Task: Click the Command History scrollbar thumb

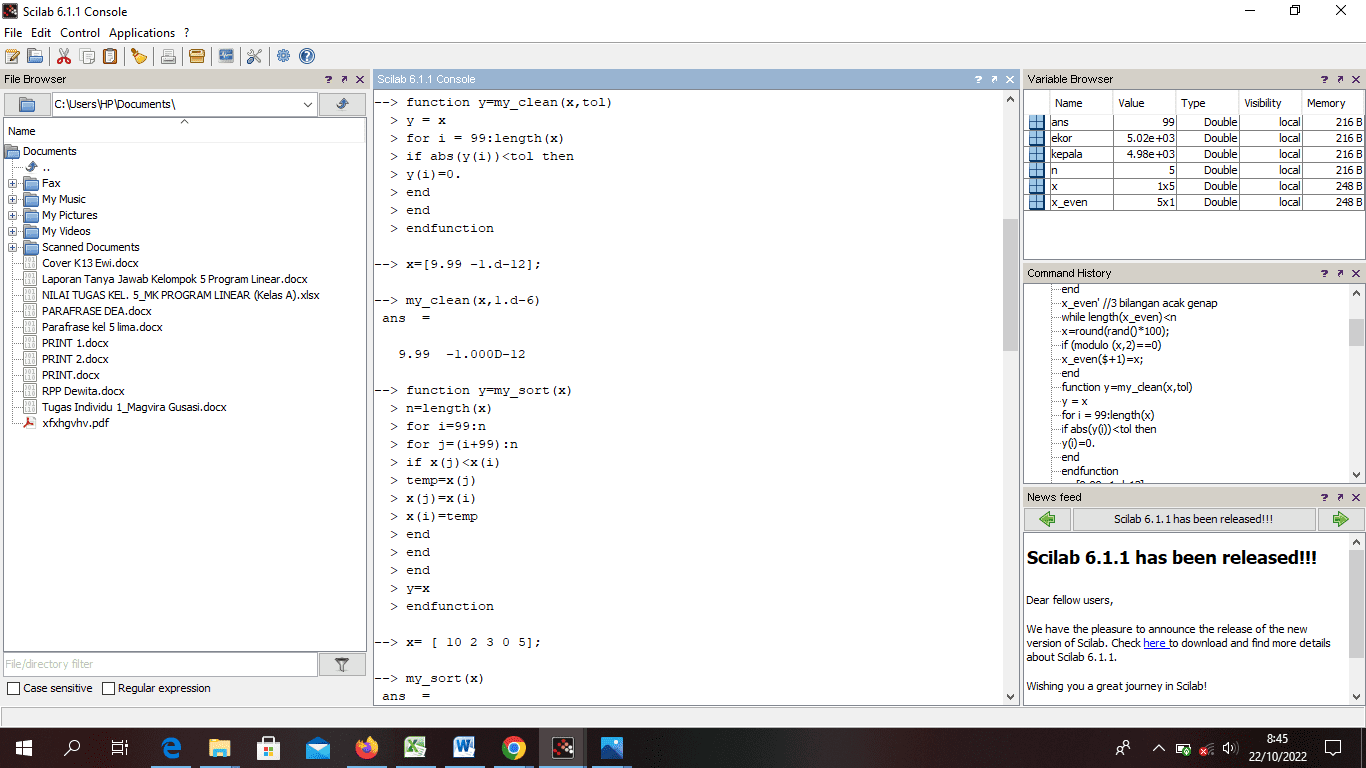Action: pos(1356,332)
